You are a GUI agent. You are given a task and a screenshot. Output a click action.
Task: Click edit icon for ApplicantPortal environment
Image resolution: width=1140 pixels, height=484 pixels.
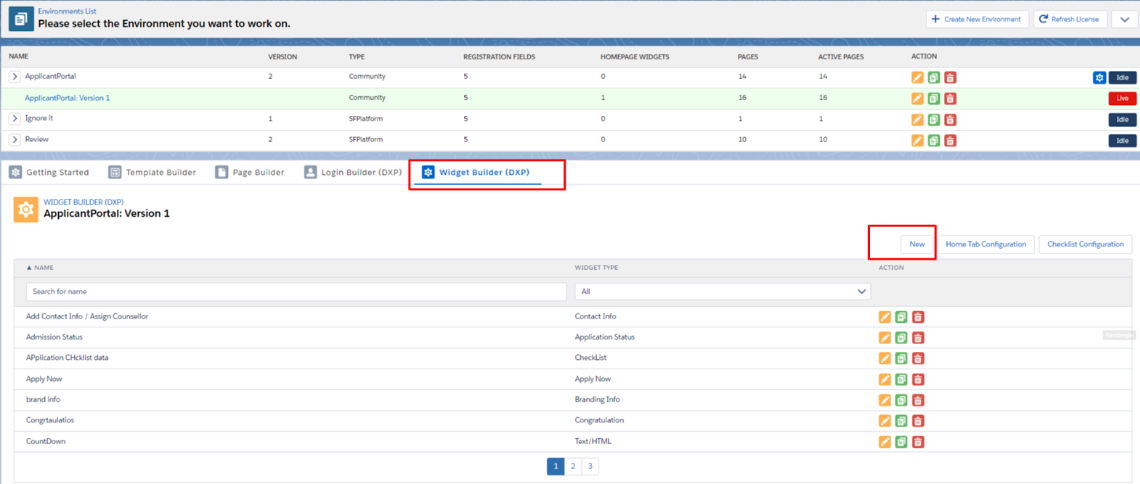pos(917,77)
